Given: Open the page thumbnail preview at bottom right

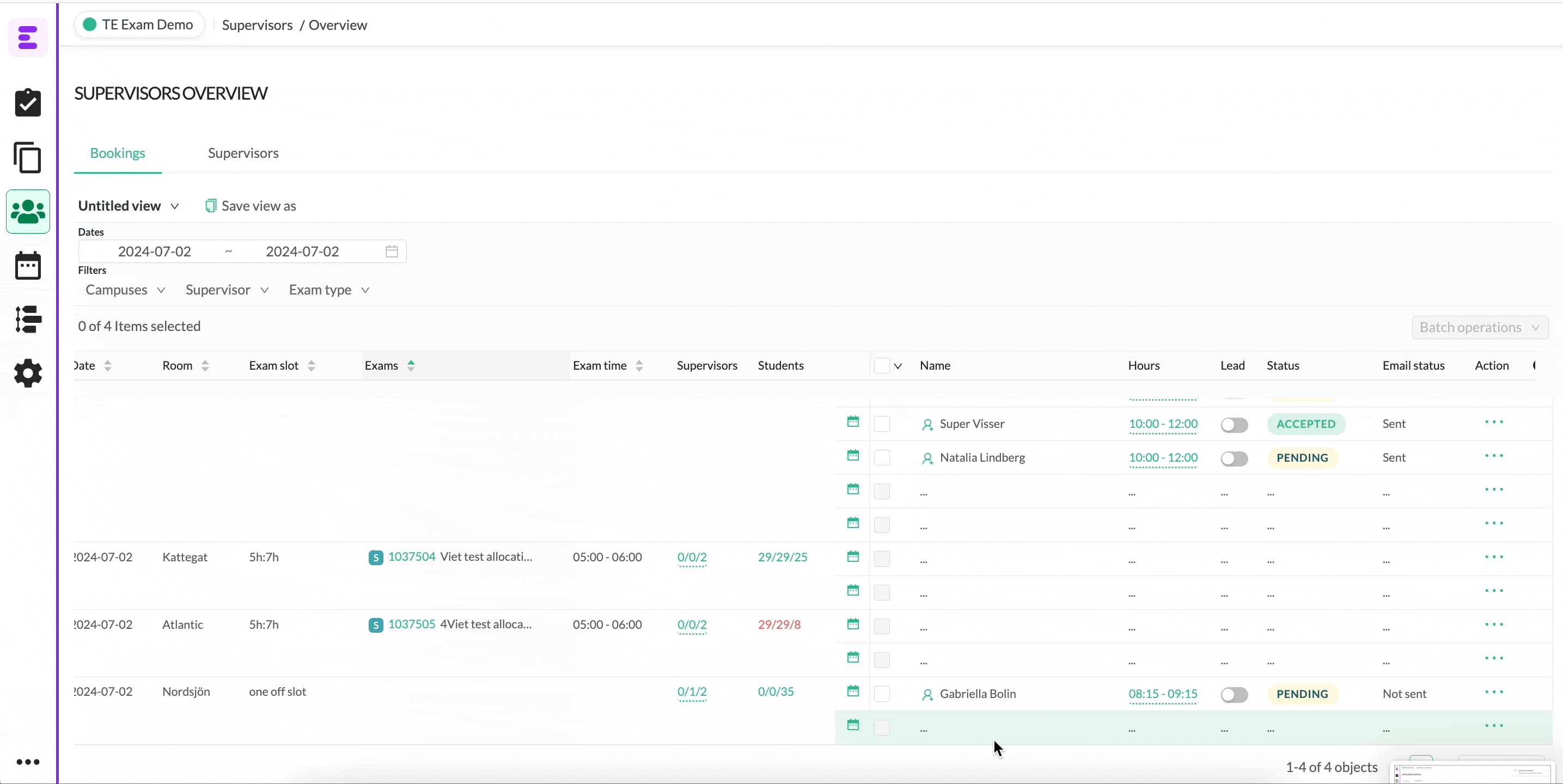Looking at the screenshot, I should coord(1473,773).
